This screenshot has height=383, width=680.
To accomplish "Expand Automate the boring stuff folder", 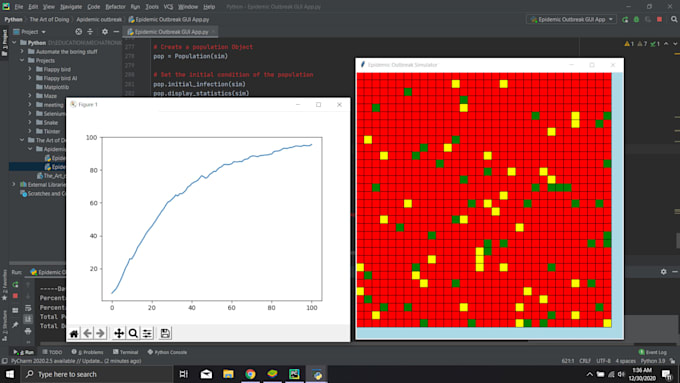I will (x=22, y=52).
